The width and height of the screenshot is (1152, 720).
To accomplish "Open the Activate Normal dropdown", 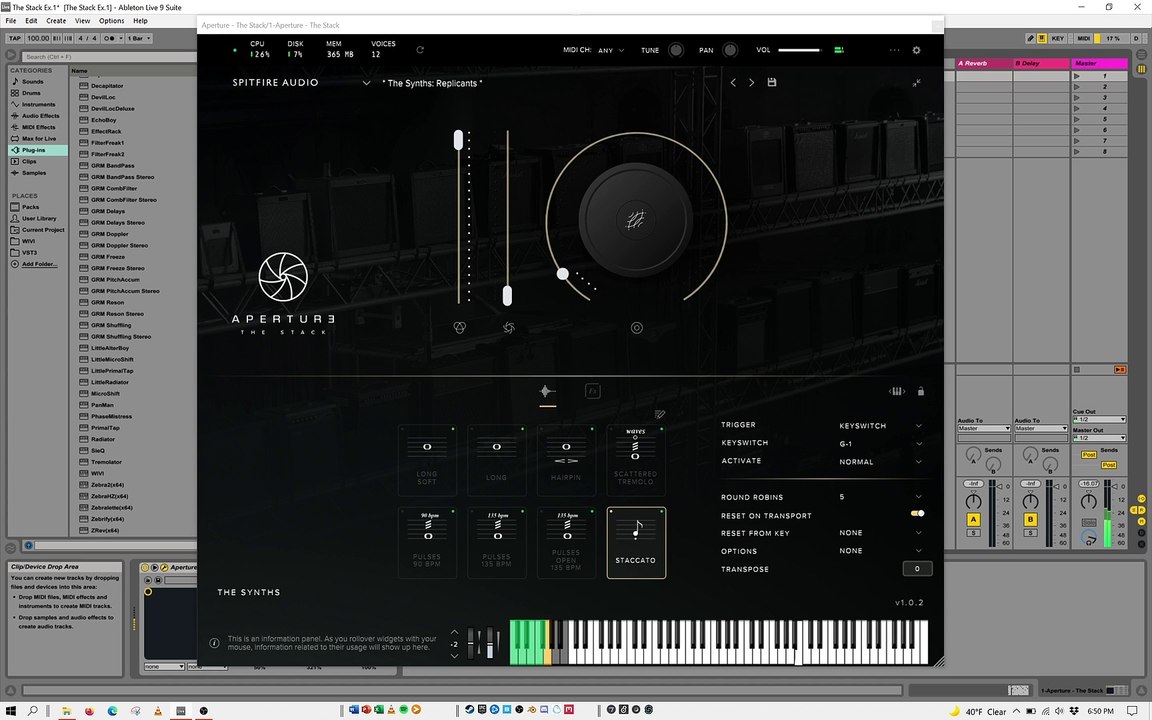I will click(881, 462).
